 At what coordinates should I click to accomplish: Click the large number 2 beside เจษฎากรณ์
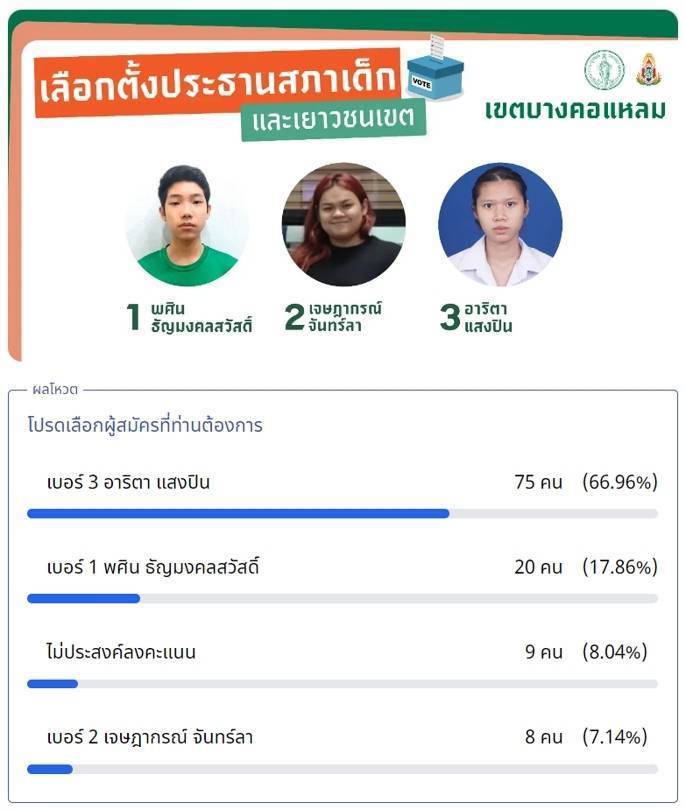pyautogui.click(x=294, y=316)
